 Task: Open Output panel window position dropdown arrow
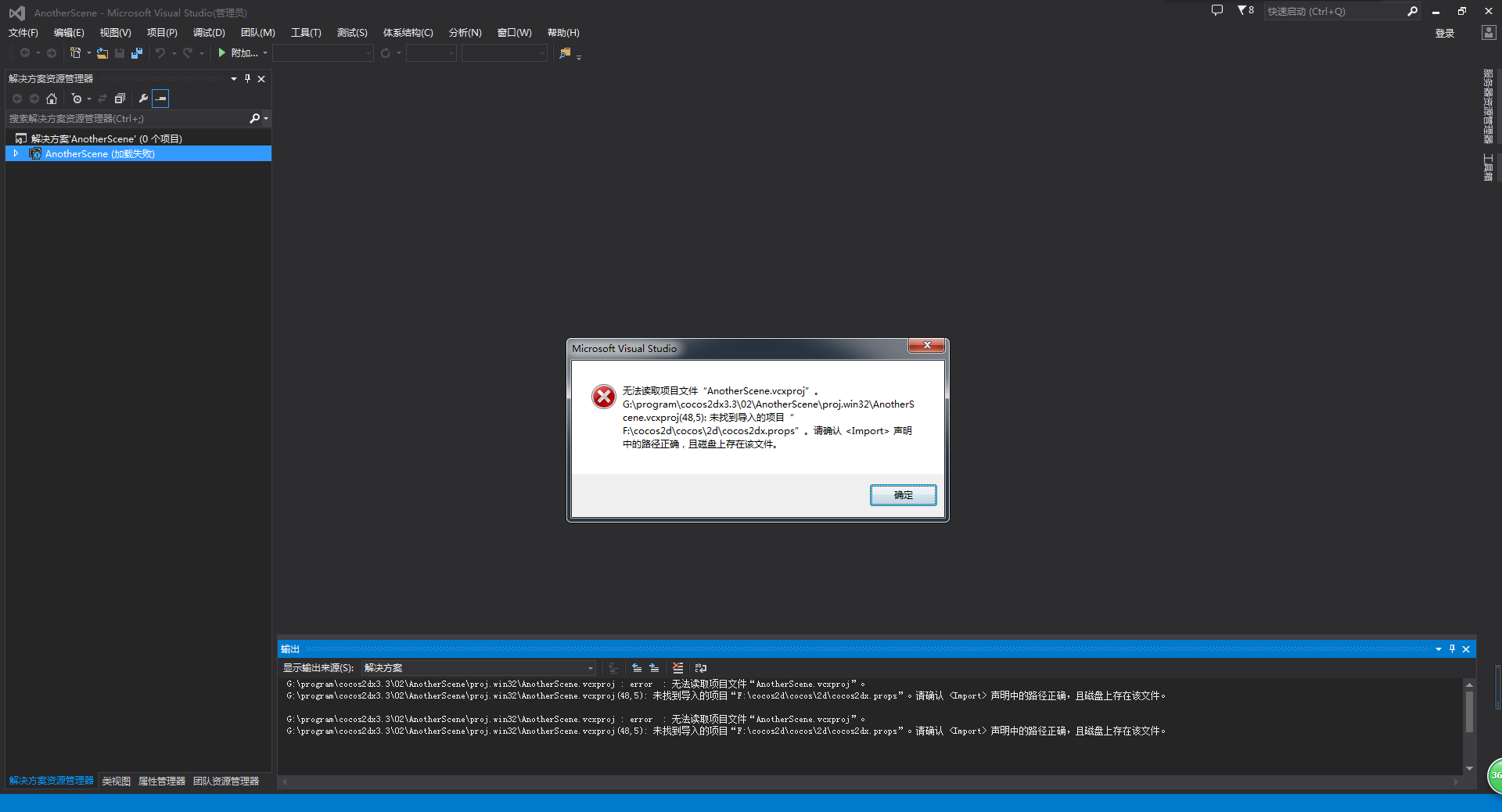(1438, 649)
